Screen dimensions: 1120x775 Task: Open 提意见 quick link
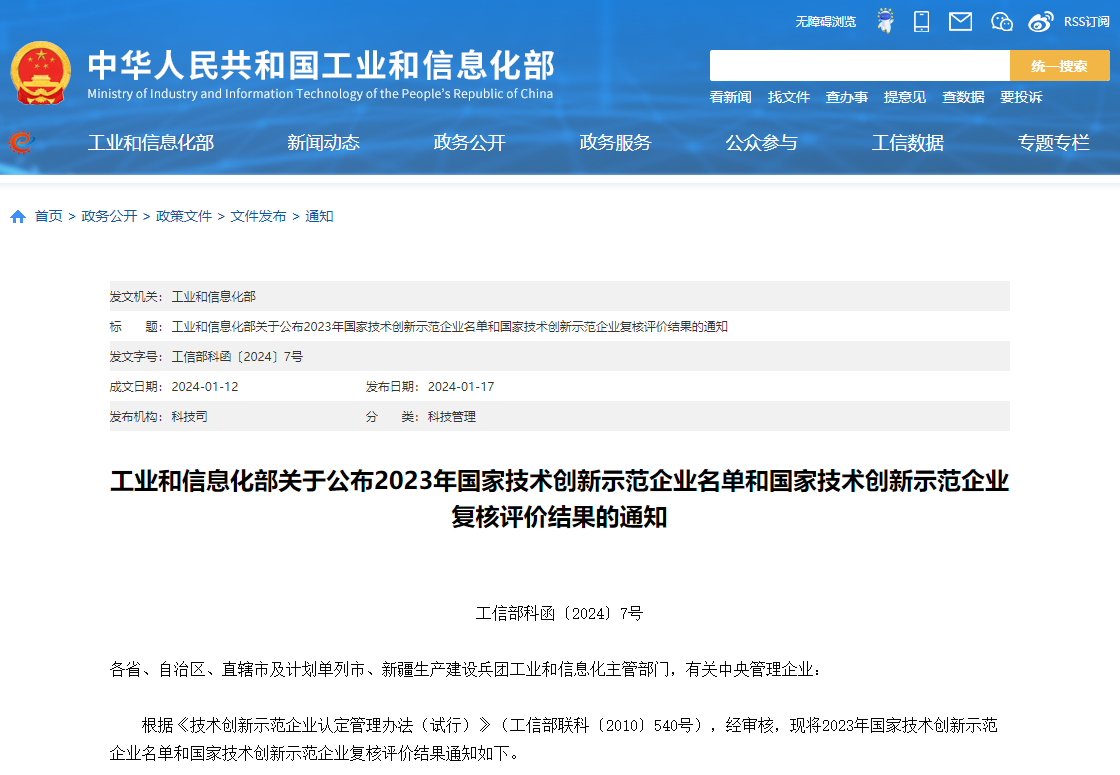904,97
